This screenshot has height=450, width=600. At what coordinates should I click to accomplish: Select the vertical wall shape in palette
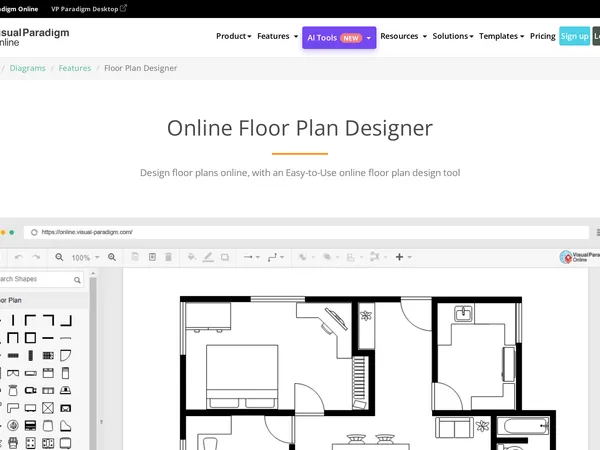[13, 320]
